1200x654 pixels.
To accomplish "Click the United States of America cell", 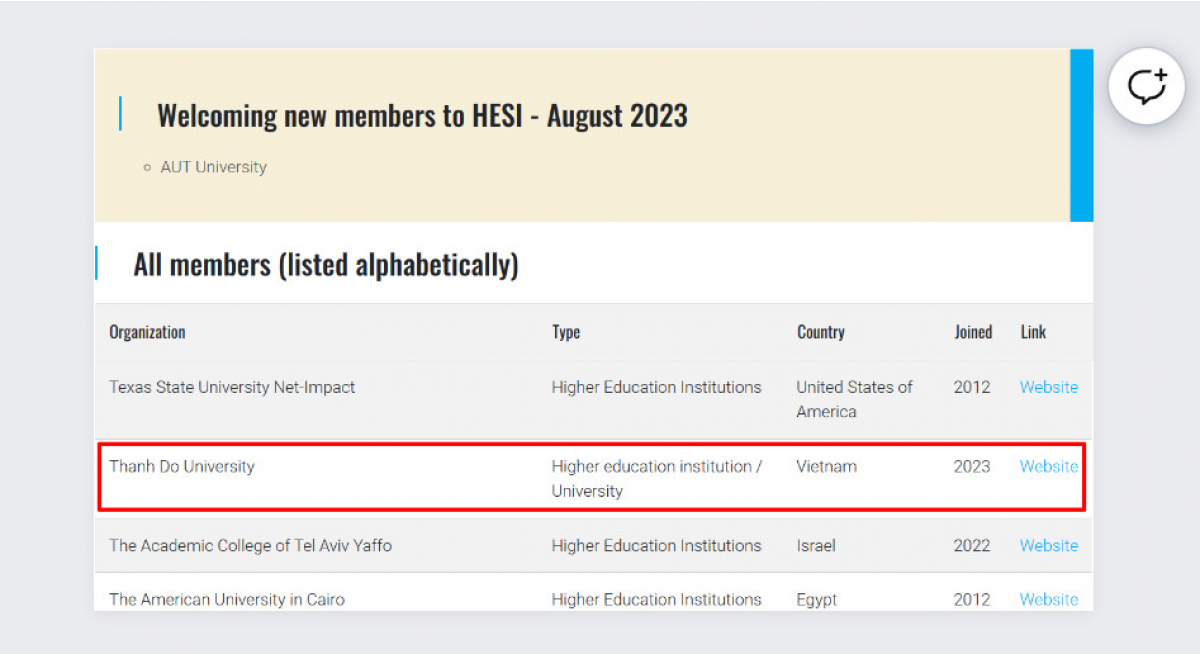I will [855, 399].
